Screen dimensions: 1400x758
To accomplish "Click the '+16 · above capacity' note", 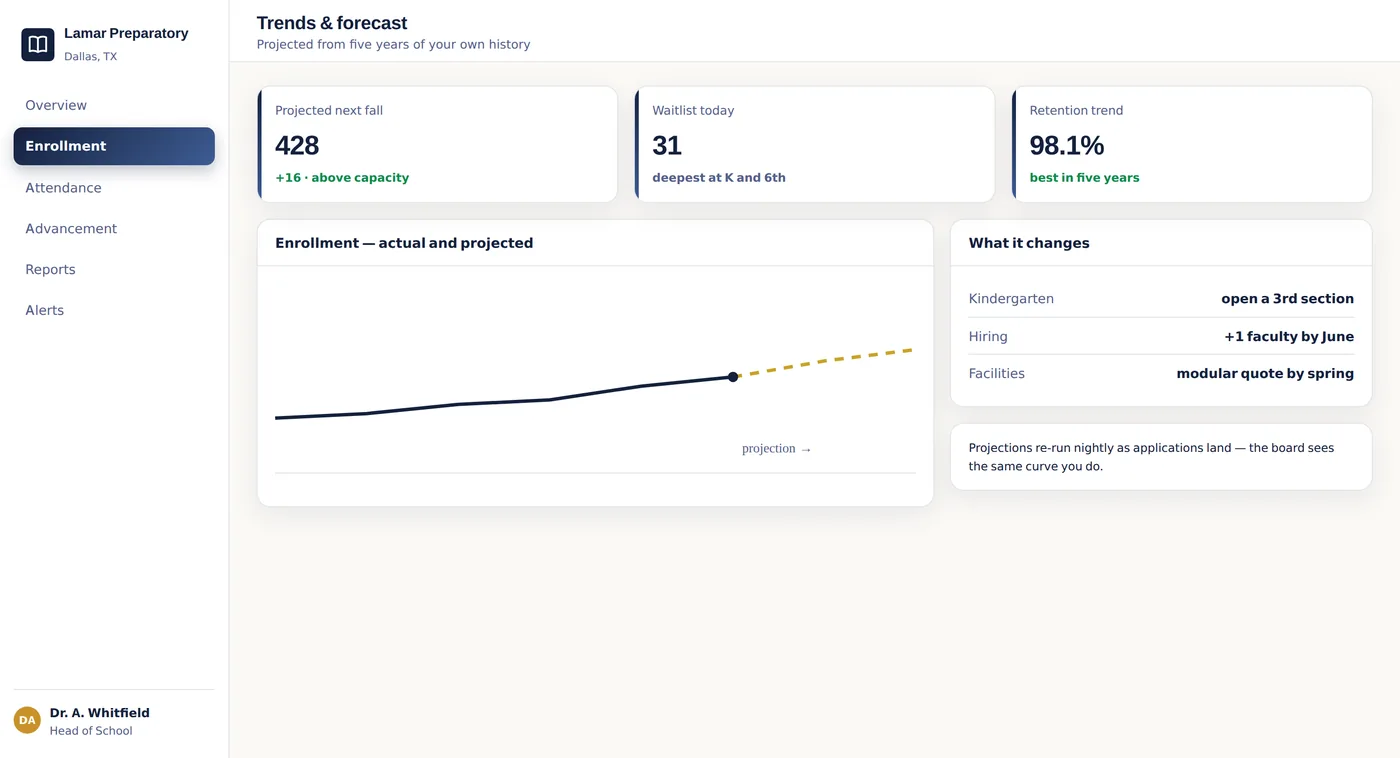I will tap(342, 178).
